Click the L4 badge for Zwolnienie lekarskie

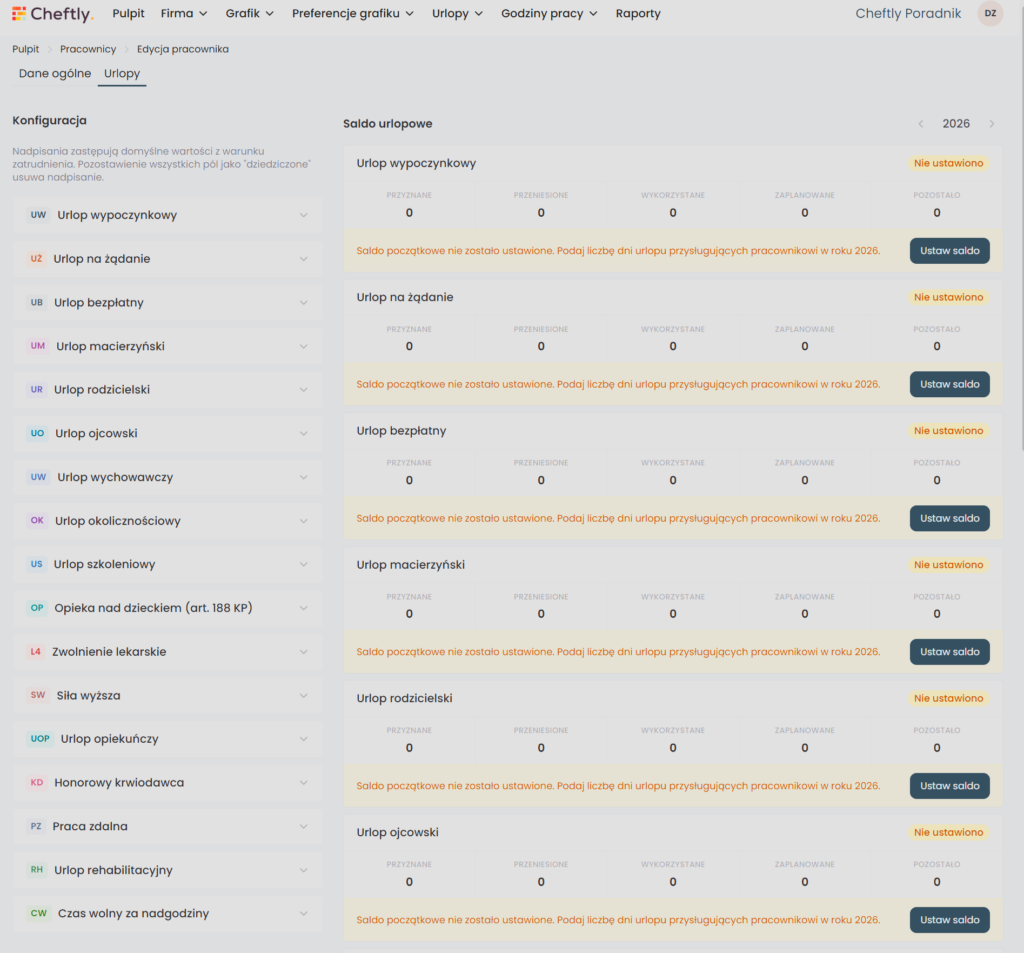click(36, 651)
